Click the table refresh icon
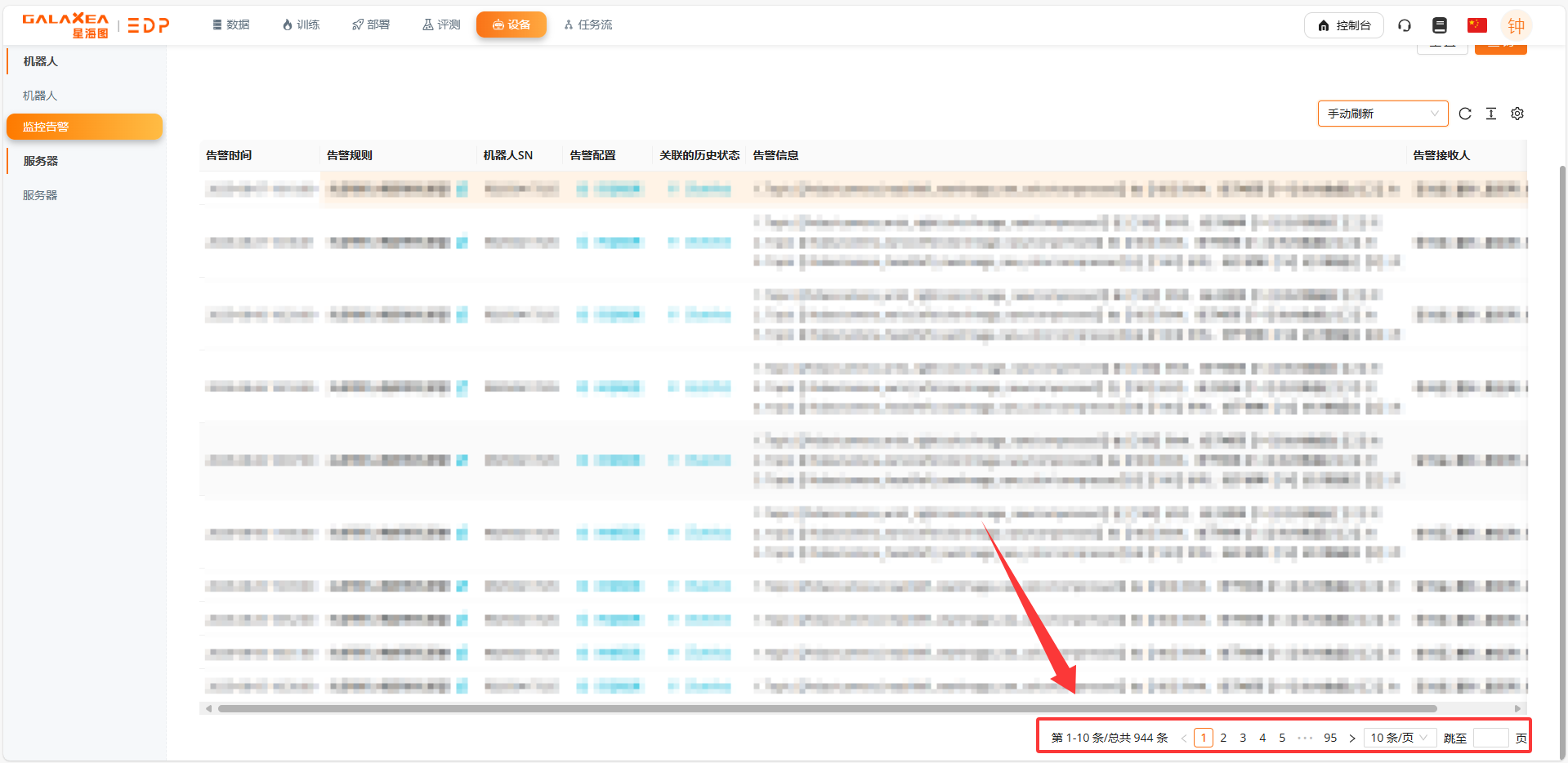This screenshot has width=1568, height=763. click(x=1465, y=114)
